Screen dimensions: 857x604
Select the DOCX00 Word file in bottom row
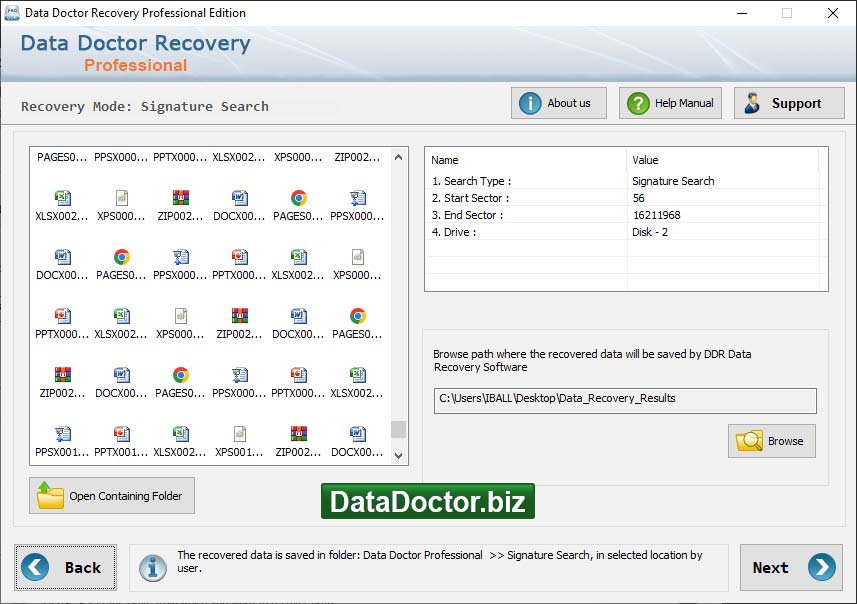[x=357, y=434]
